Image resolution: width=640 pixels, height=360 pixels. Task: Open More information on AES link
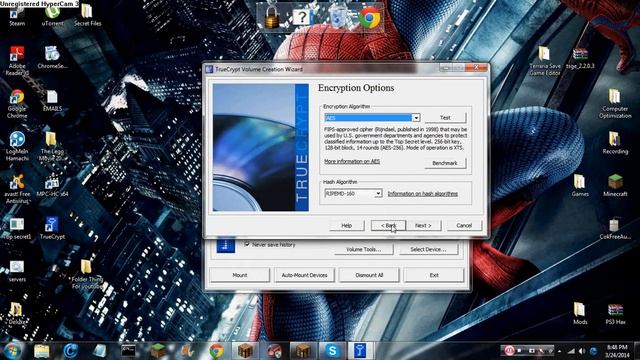click(352, 161)
